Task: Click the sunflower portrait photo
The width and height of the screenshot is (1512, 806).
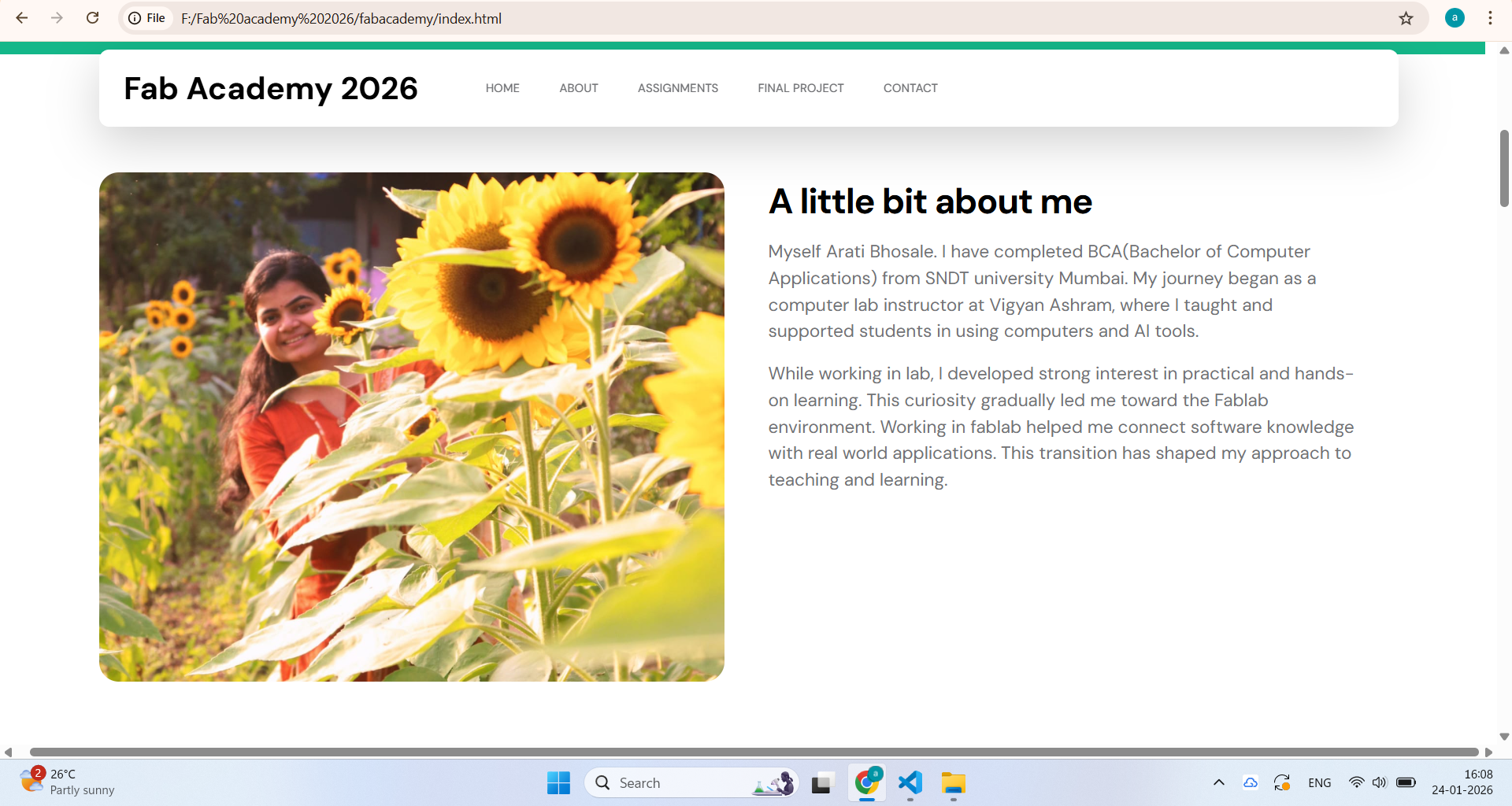Action: coord(411,427)
